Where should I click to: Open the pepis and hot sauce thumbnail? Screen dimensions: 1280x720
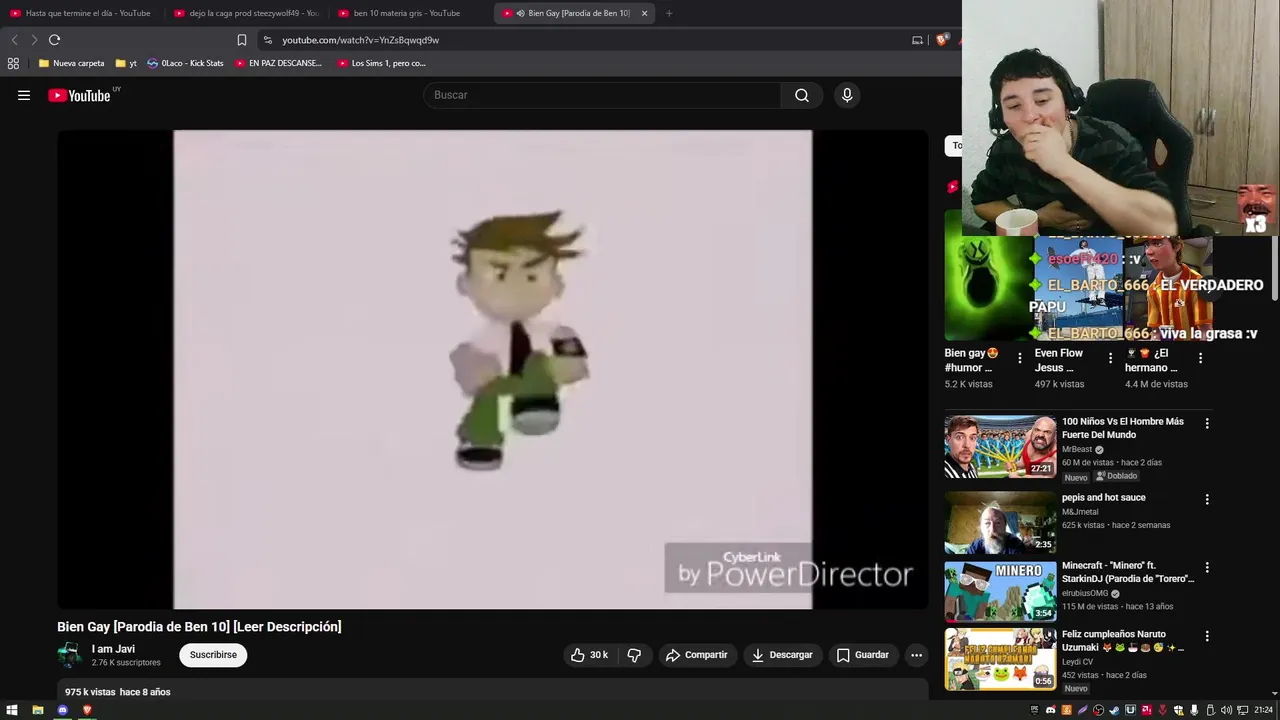1000,522
